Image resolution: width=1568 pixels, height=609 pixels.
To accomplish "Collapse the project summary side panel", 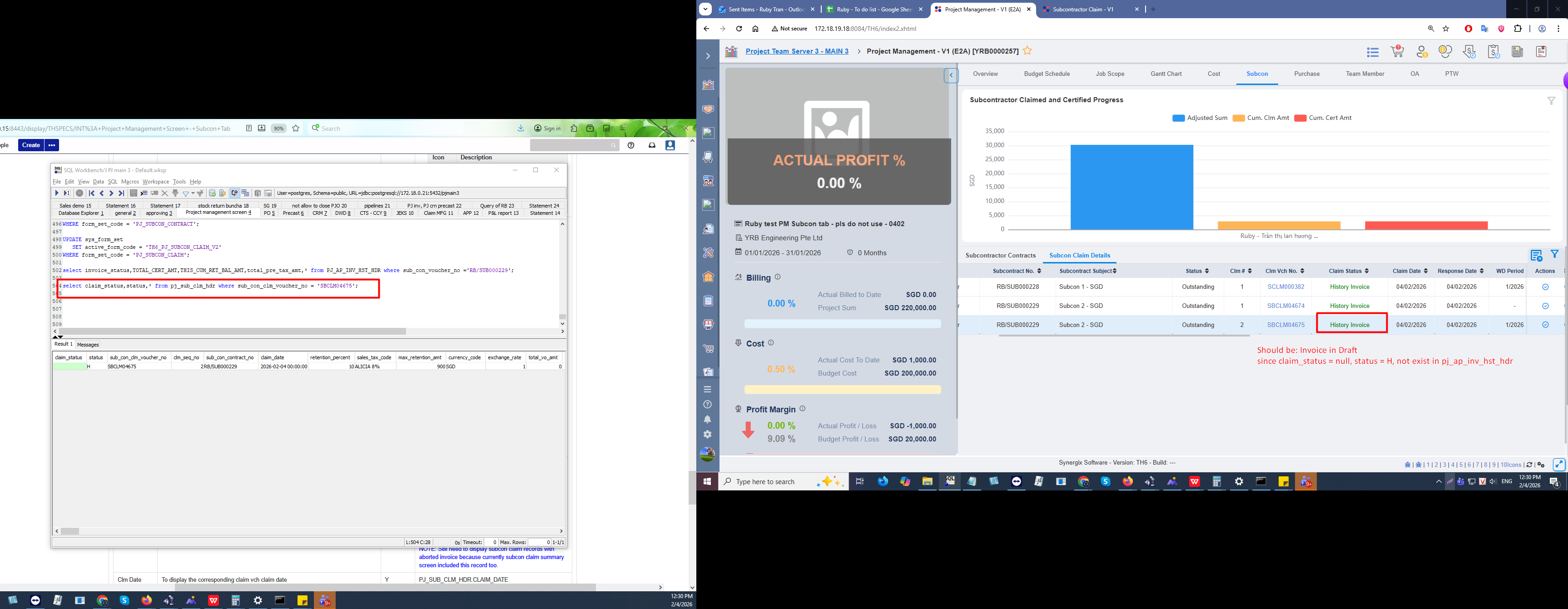I will (x=951, y=75).
